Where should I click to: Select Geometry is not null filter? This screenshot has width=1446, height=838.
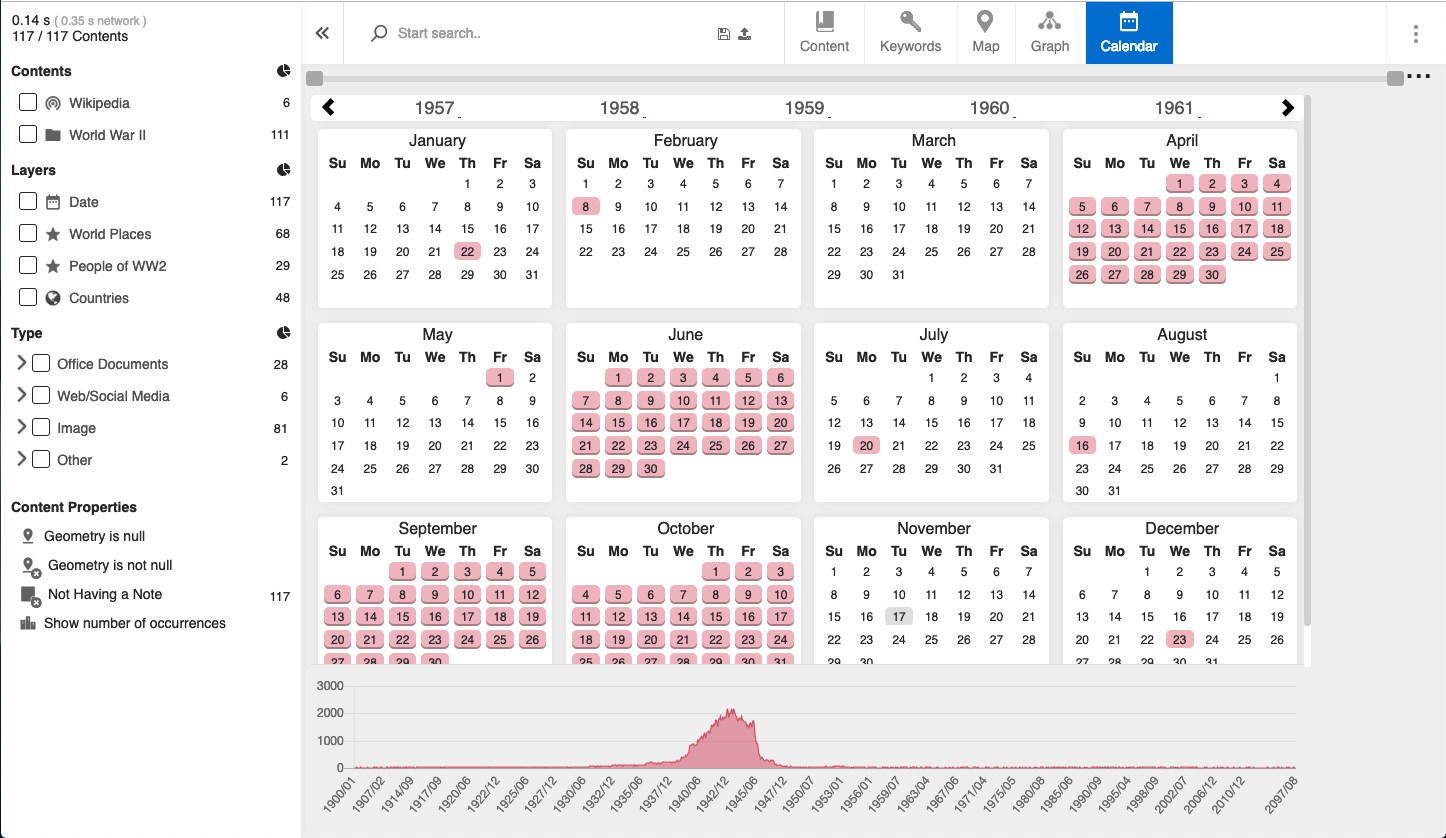pyautogui.click(x=110, y=565)
